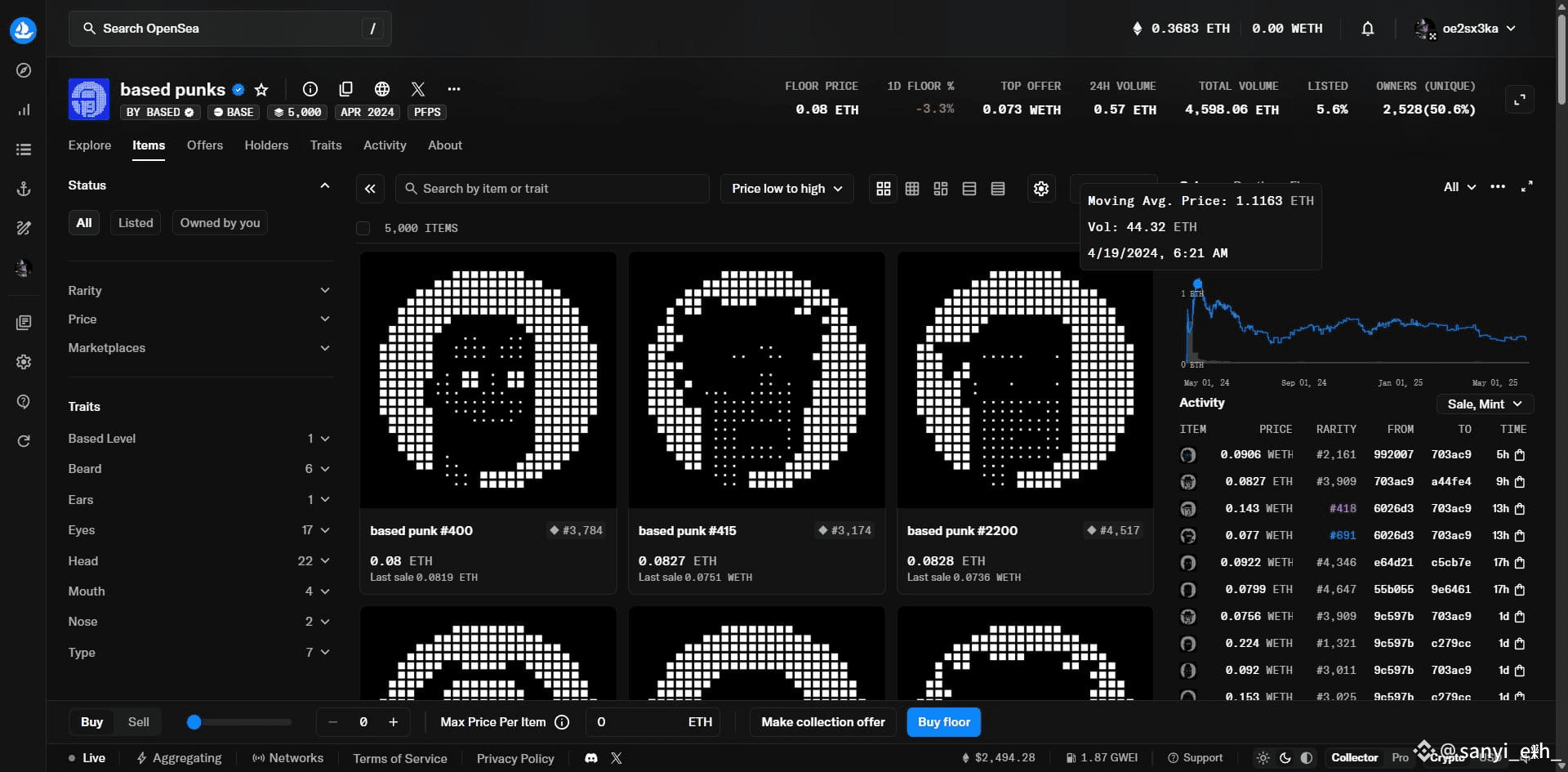Open the compass Discover icon in sidebar

click(x=24, y=70)
